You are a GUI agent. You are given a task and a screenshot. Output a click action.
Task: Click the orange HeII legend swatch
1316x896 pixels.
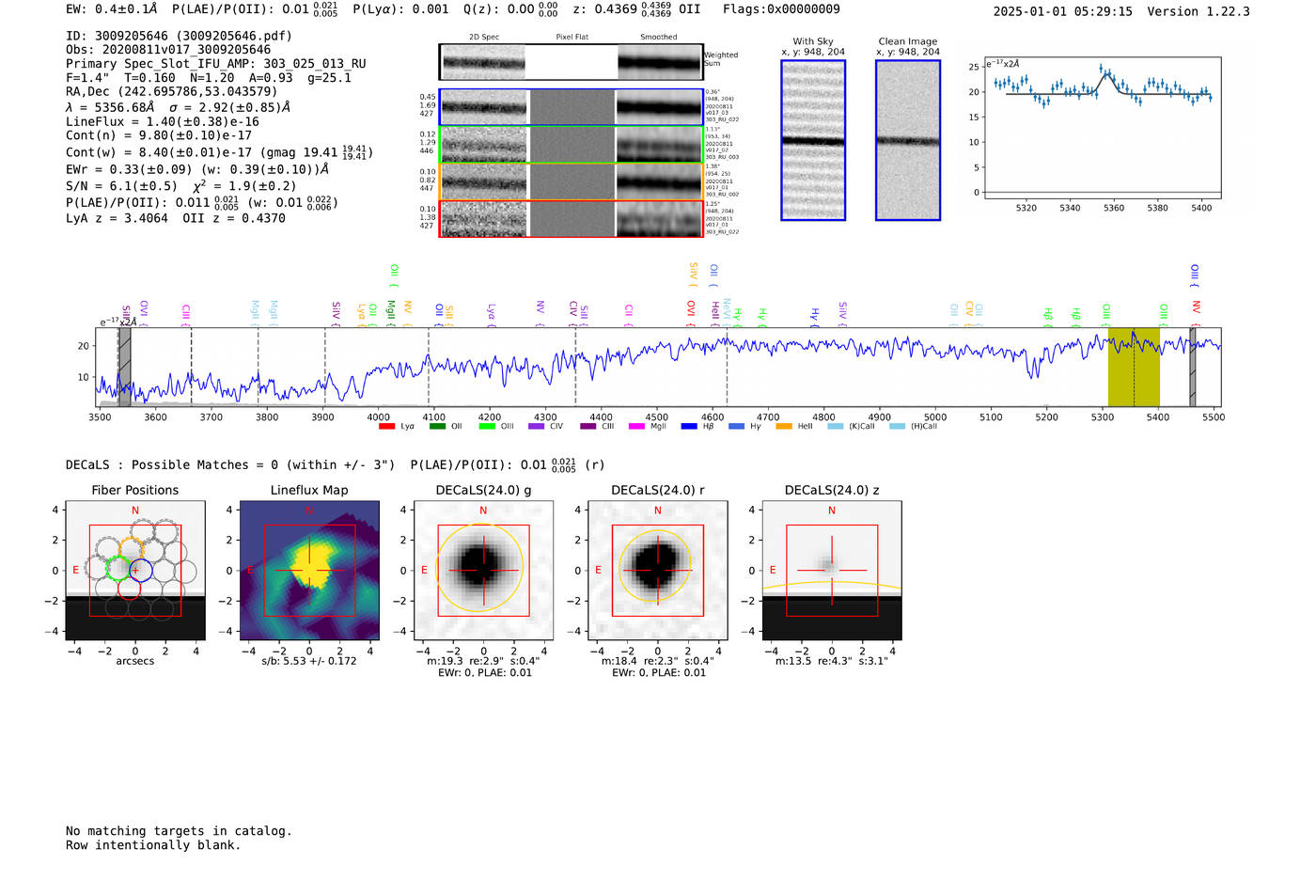pos(784,427)
